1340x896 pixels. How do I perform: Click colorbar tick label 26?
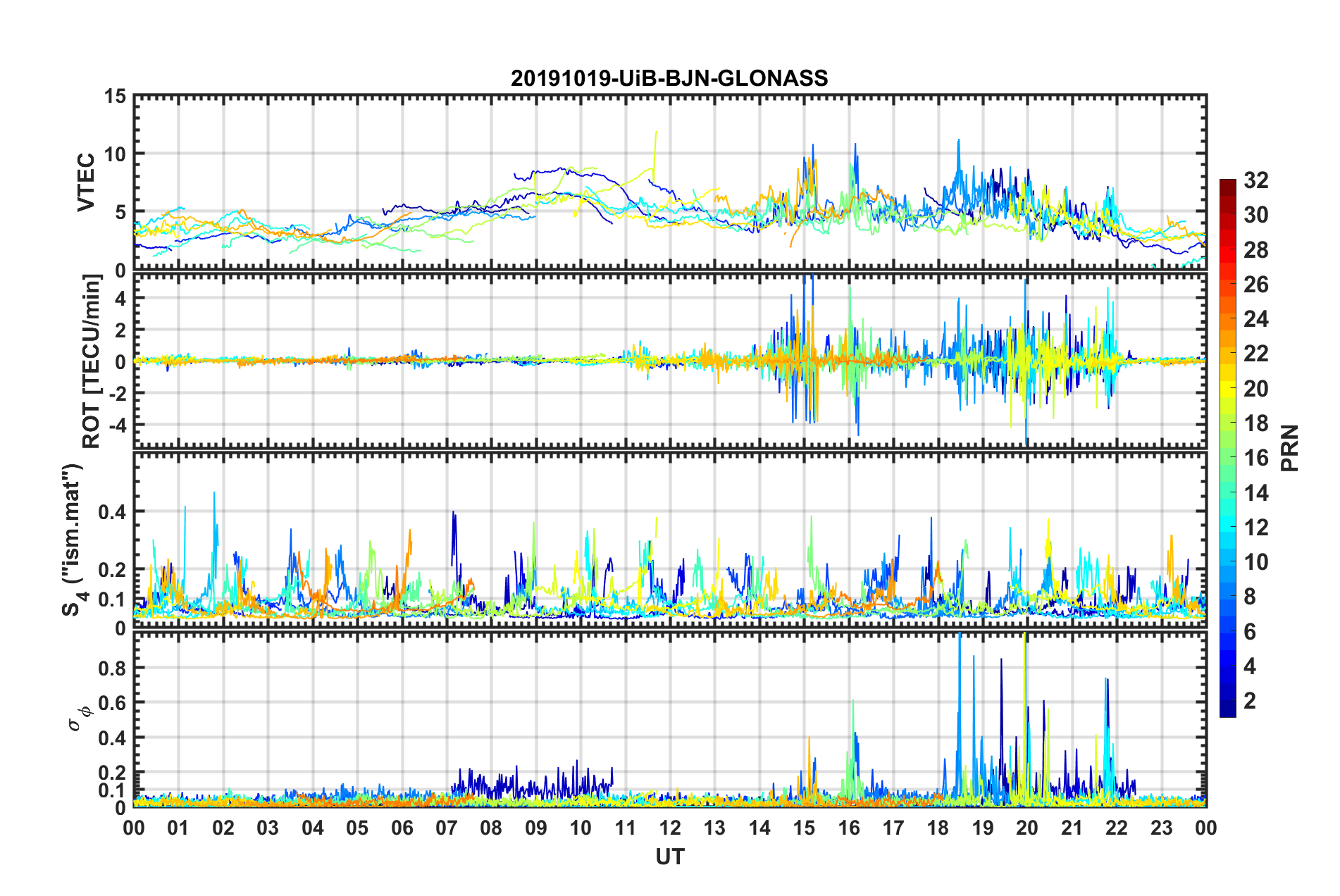pos(1256,285)
